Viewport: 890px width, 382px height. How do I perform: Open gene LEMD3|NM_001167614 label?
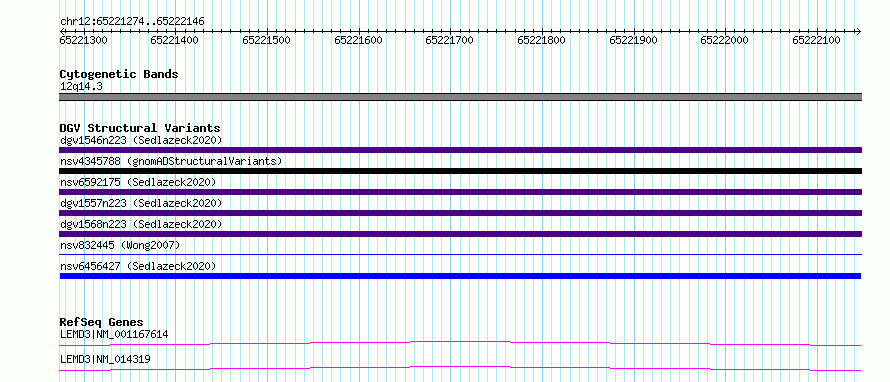[114, 334]
